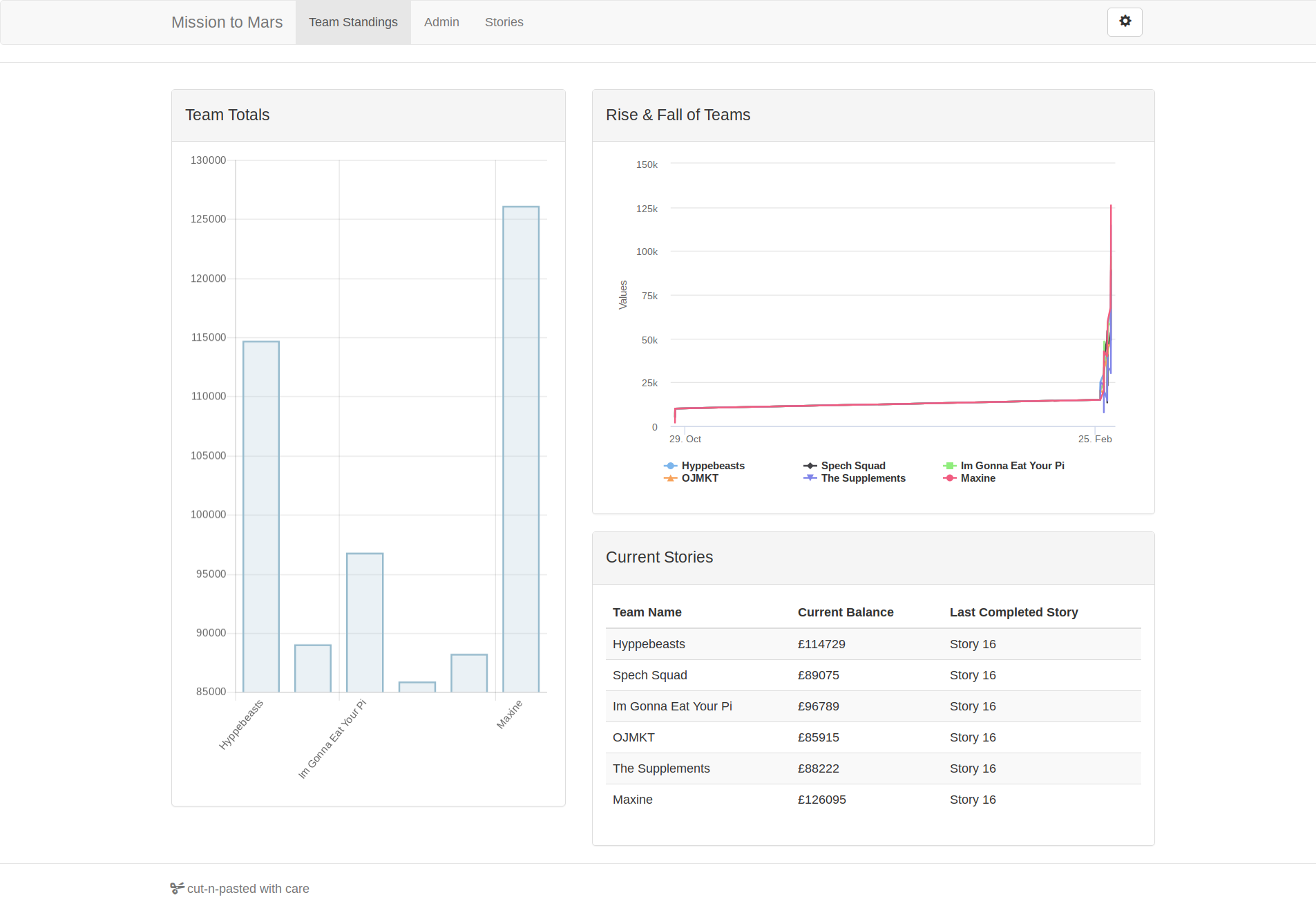Open the Team Standings tab

tap(353, 22)
